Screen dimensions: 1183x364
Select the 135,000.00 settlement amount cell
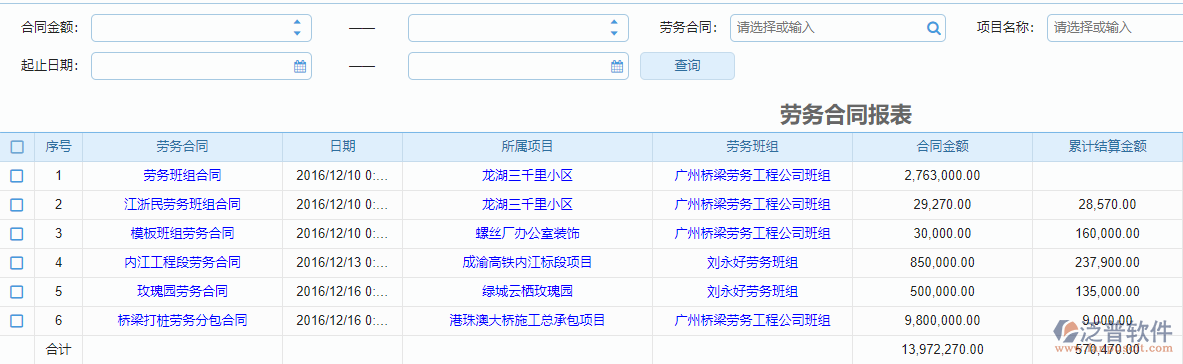tap(1107, 292)
